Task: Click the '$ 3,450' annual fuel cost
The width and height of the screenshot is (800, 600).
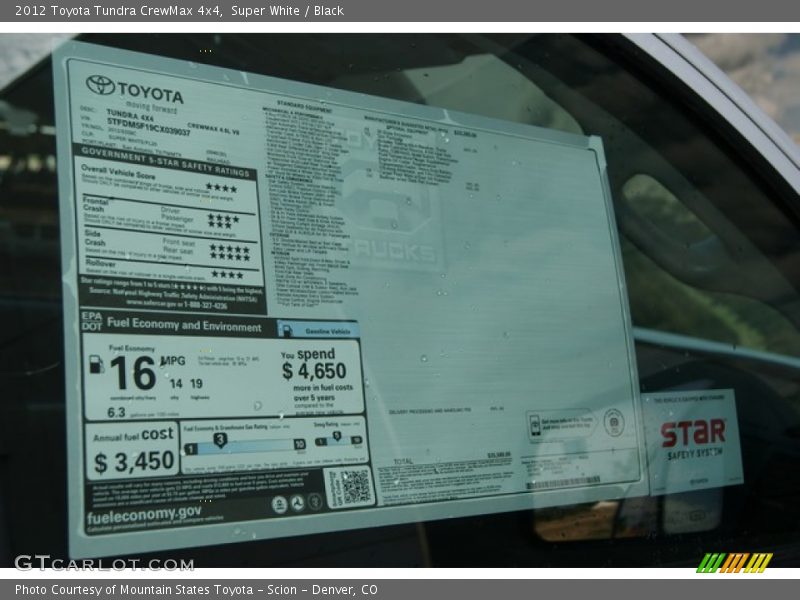Action: [x=134, y=462]
